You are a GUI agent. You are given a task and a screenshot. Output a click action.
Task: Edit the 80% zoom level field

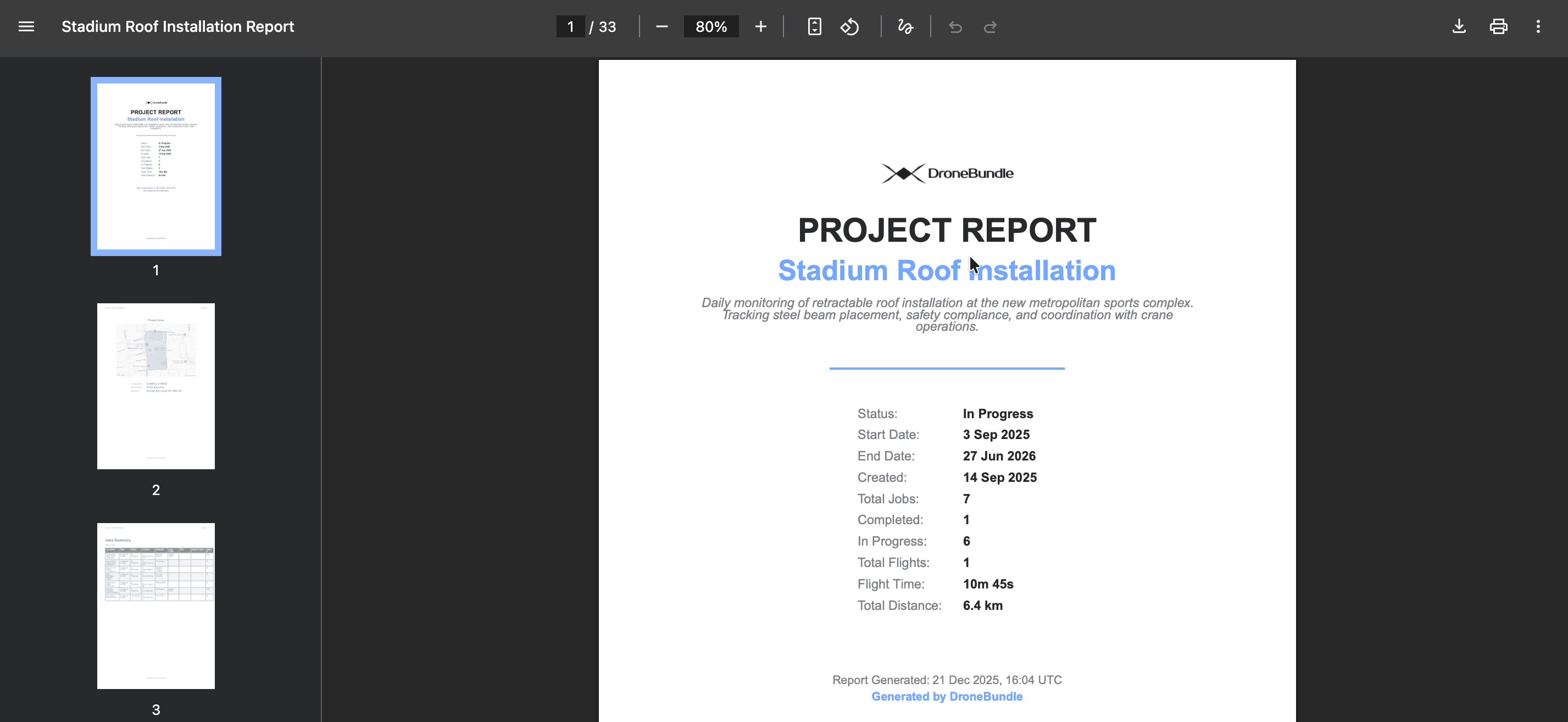[711, 27]
